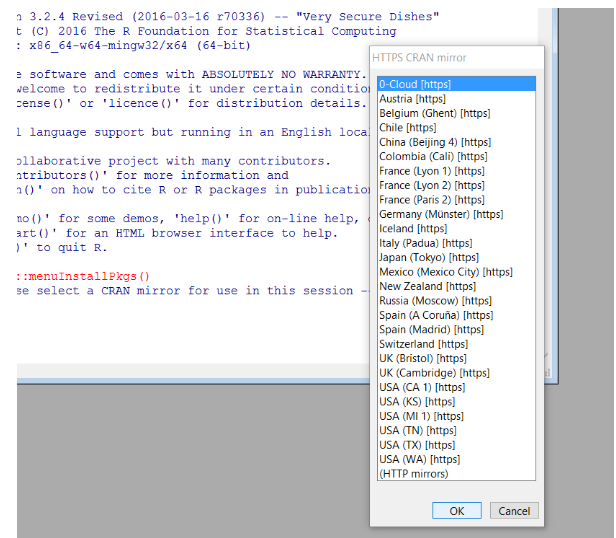Open the (HTTP mirrors) entry
This screenshot has width=616, height=538.
456,474
